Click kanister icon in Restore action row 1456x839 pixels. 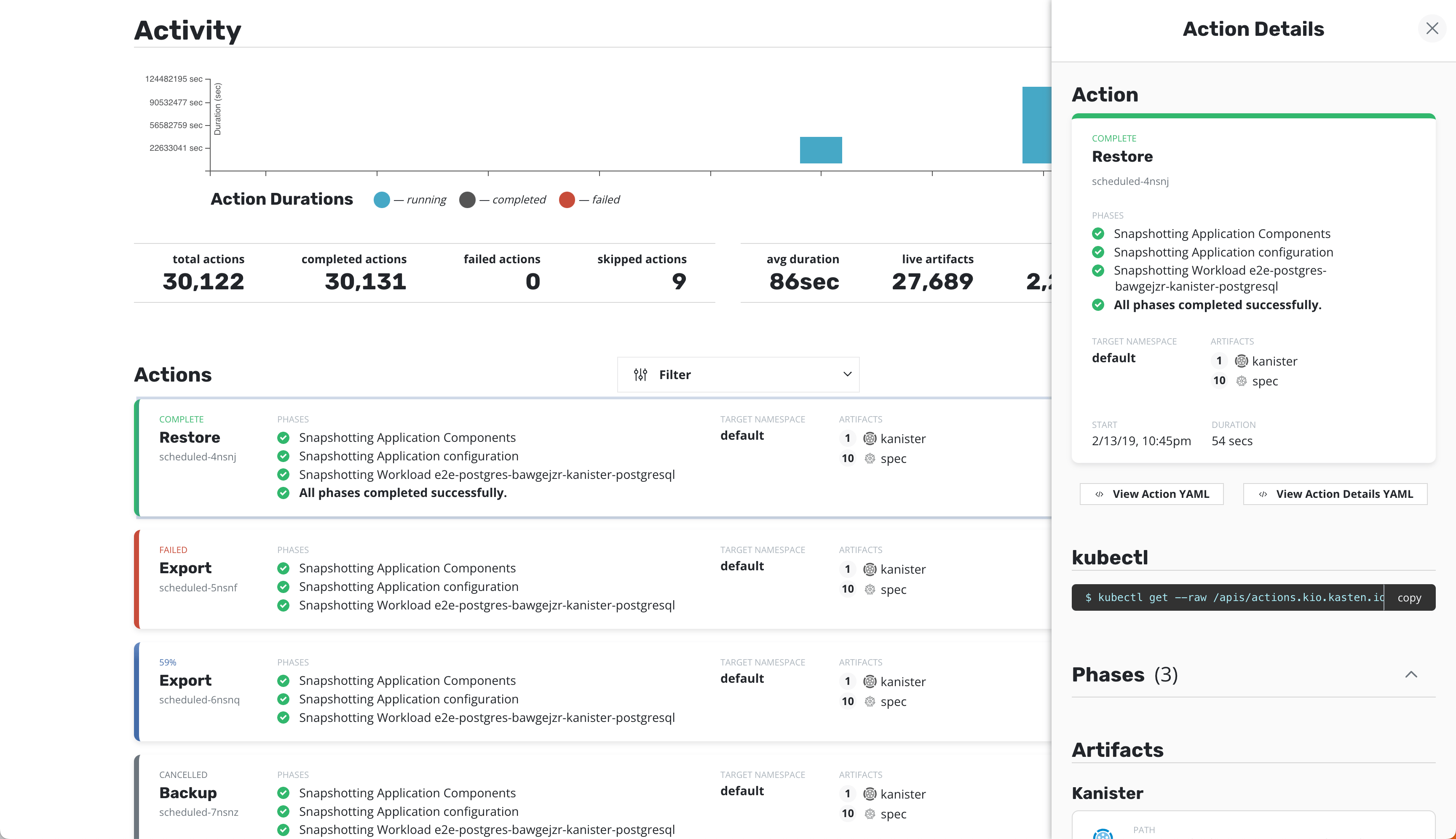click(x=870, y=438)
